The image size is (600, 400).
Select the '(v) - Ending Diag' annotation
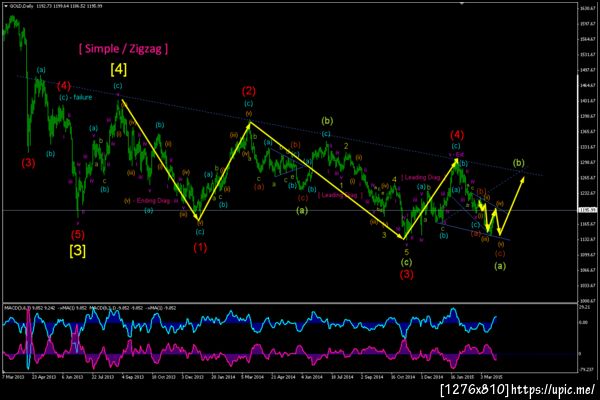147,201
